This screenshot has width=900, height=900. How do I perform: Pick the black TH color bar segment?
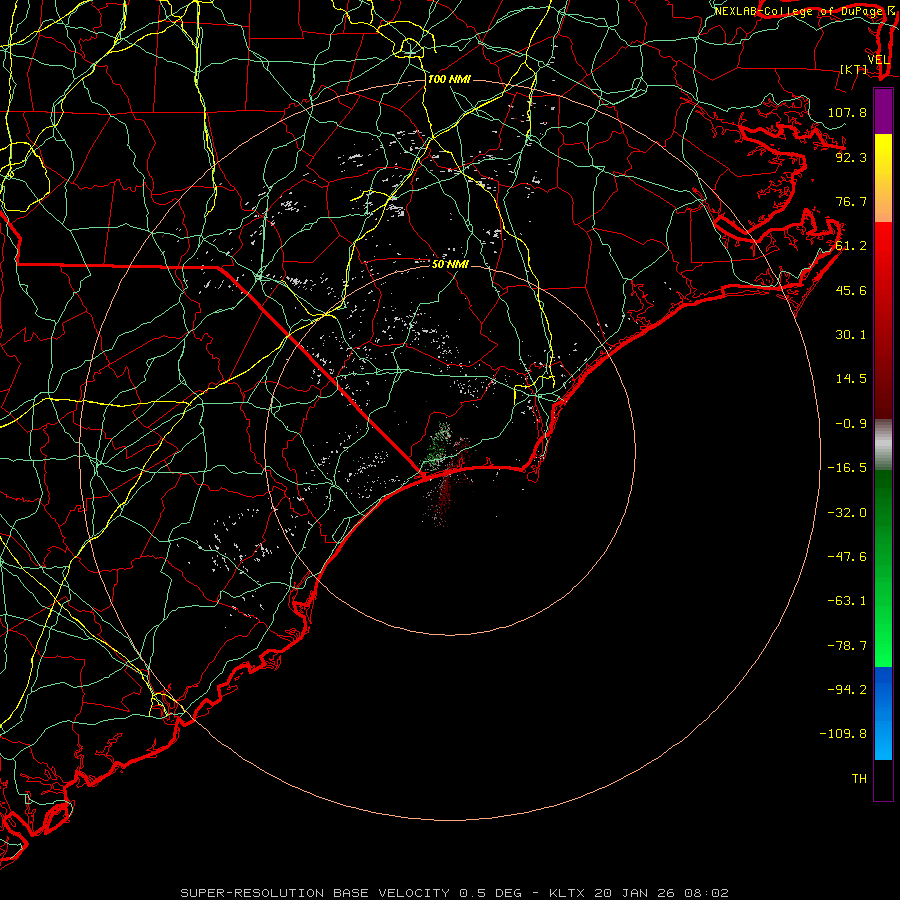click(883, 780)
